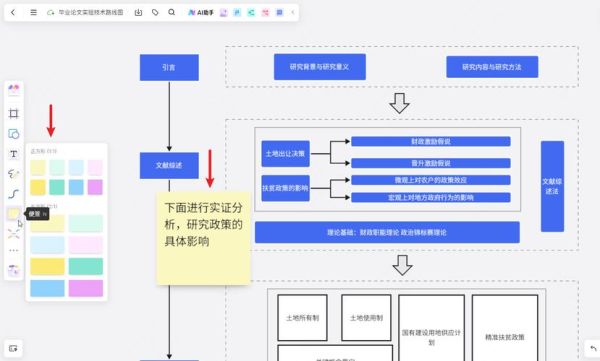
Task: Pick the light mint square sticky note
Action: (57, 168)
